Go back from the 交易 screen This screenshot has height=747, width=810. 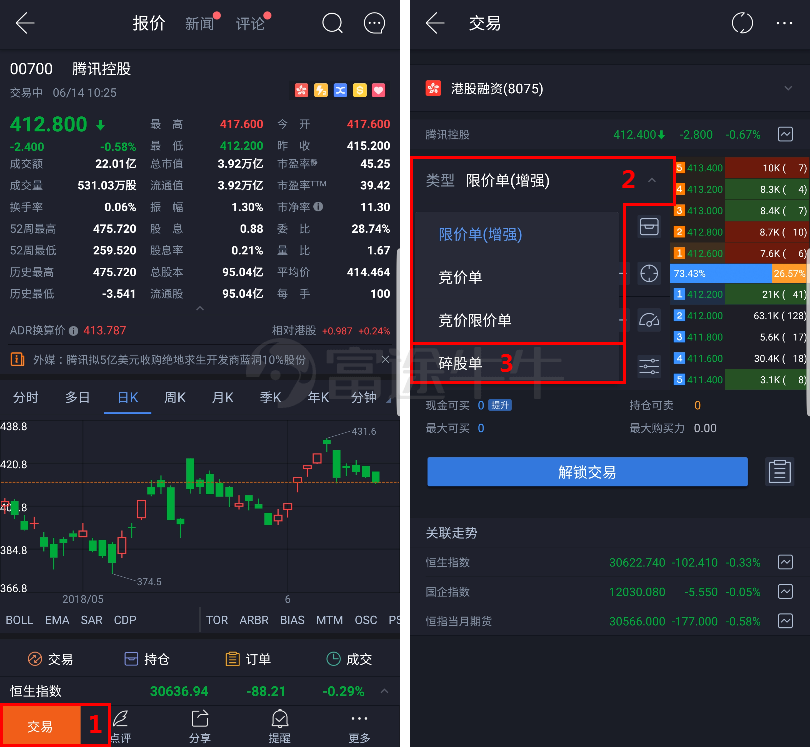[x=434, y=23]
